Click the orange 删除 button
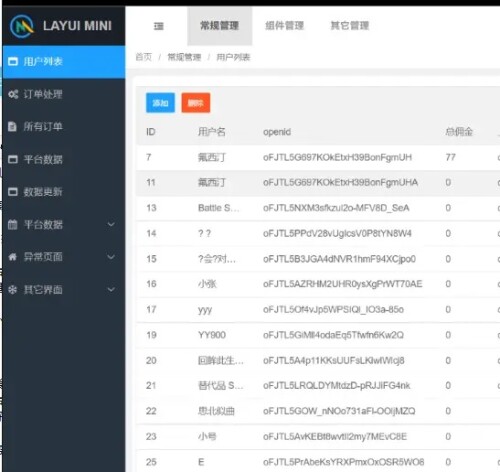The width and height of the screenshot is (500, 472). pyautogui.click(x=196, y=103)
